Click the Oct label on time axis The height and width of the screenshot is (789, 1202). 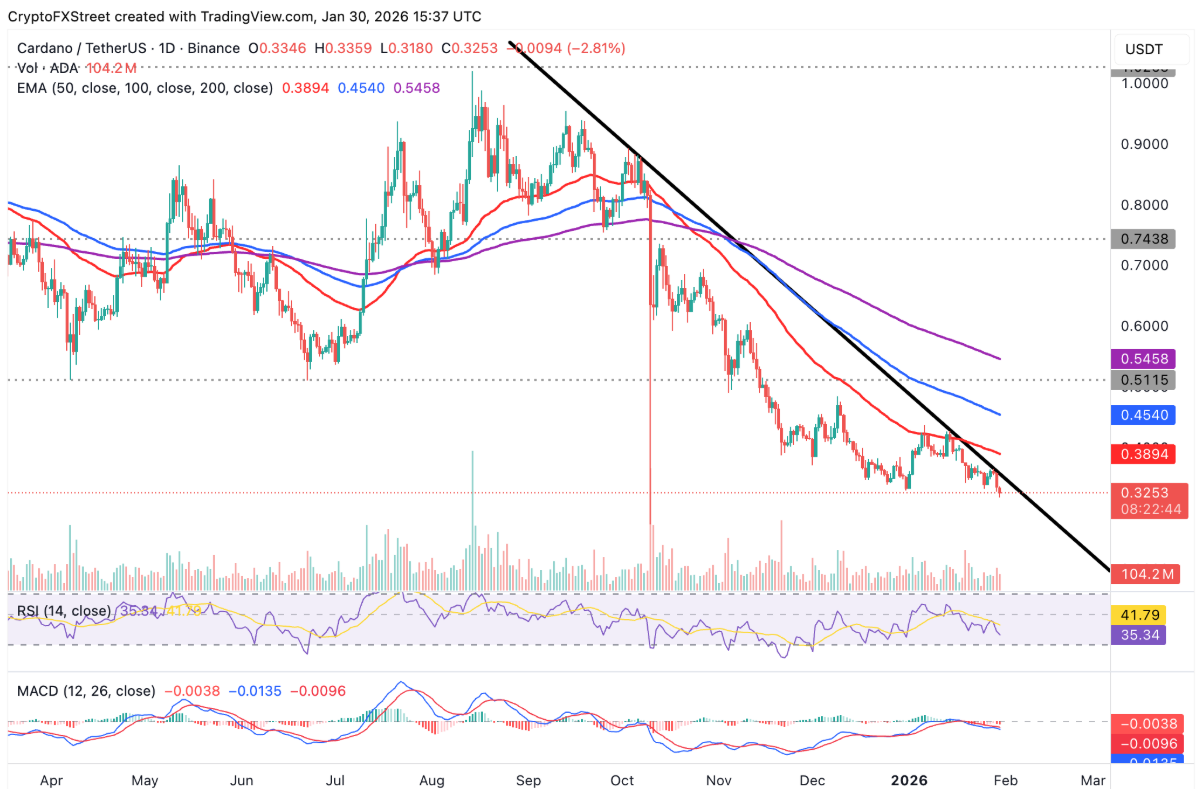(623, 779)
